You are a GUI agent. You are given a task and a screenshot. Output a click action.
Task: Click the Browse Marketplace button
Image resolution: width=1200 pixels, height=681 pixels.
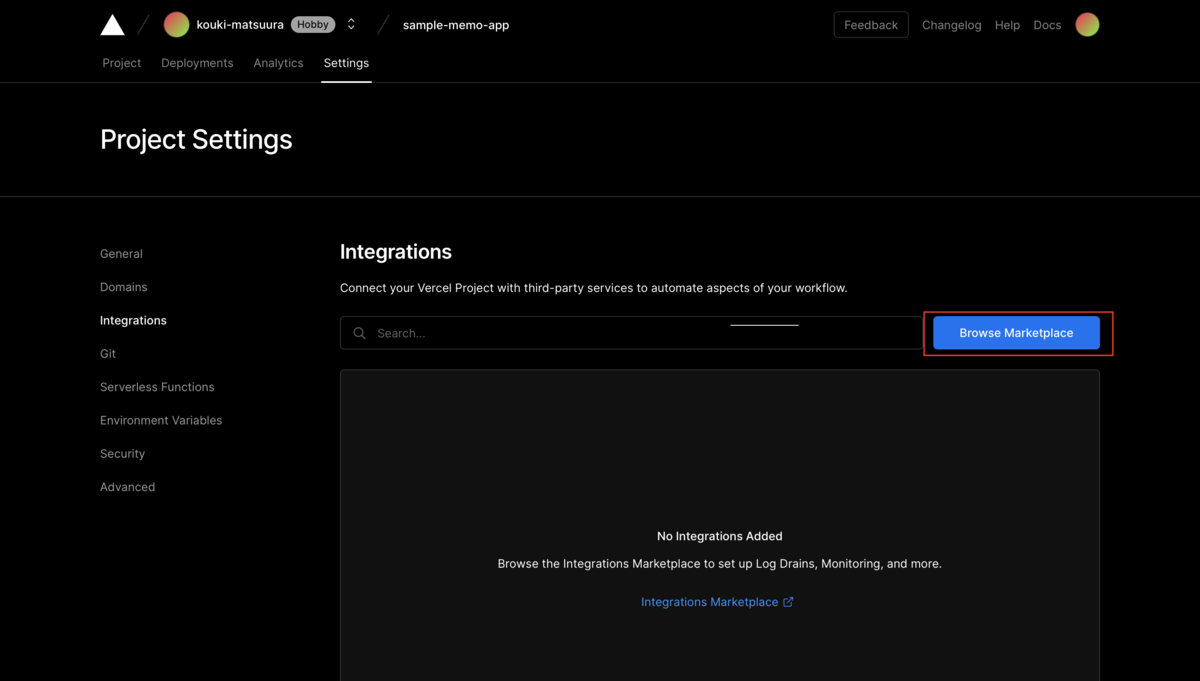[x=1016, y=333]
